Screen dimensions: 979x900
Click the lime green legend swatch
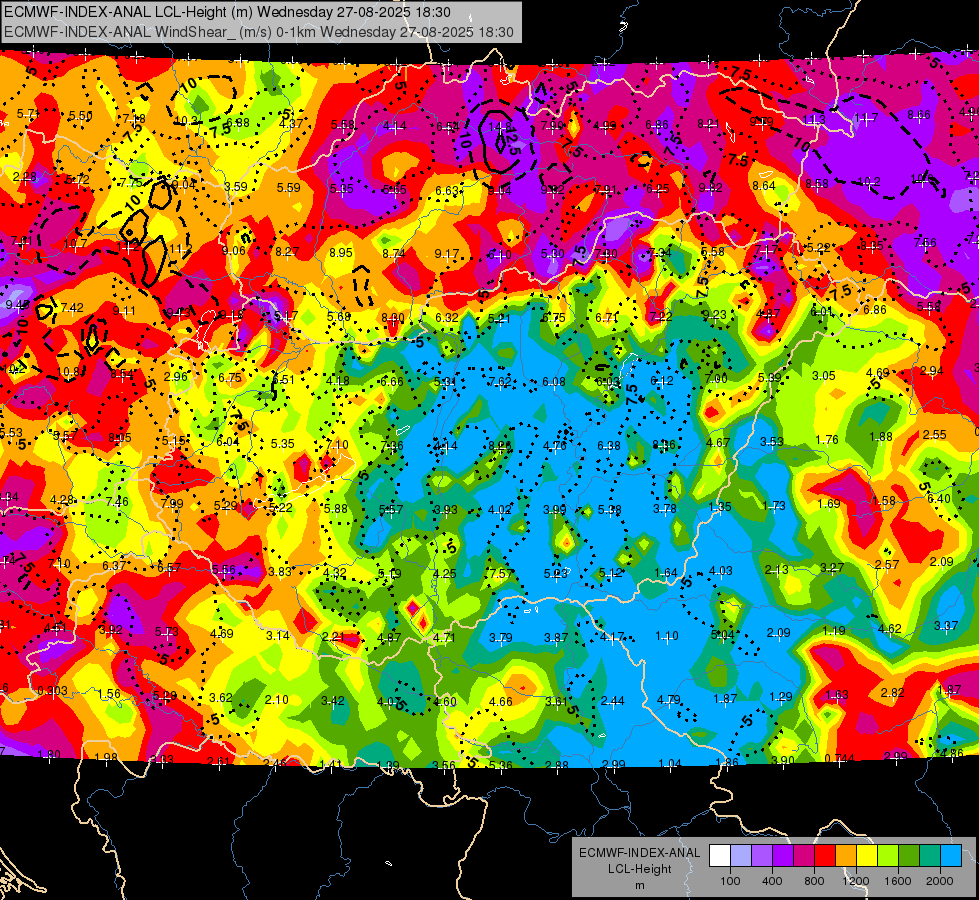[x=888, y=855]
